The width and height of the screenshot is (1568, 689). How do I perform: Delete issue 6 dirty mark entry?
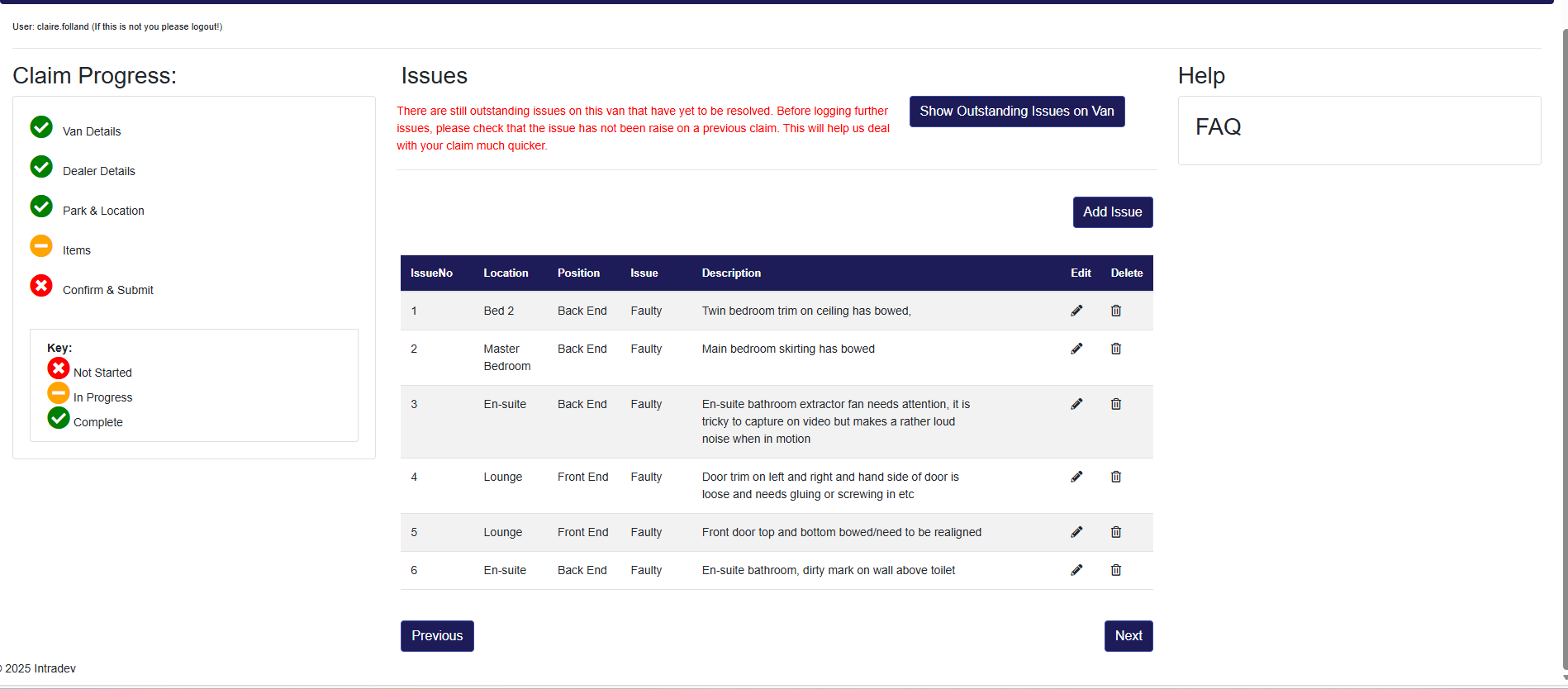coord(1116,570)
